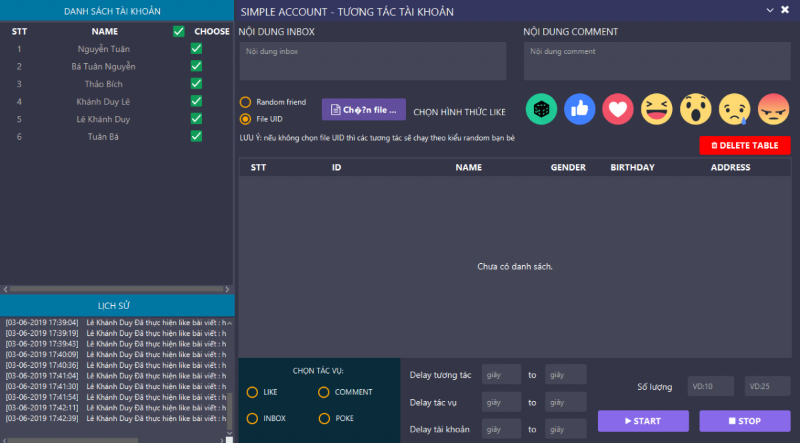Click the LỊCH SỬ panel header

[x=117, y=306]
